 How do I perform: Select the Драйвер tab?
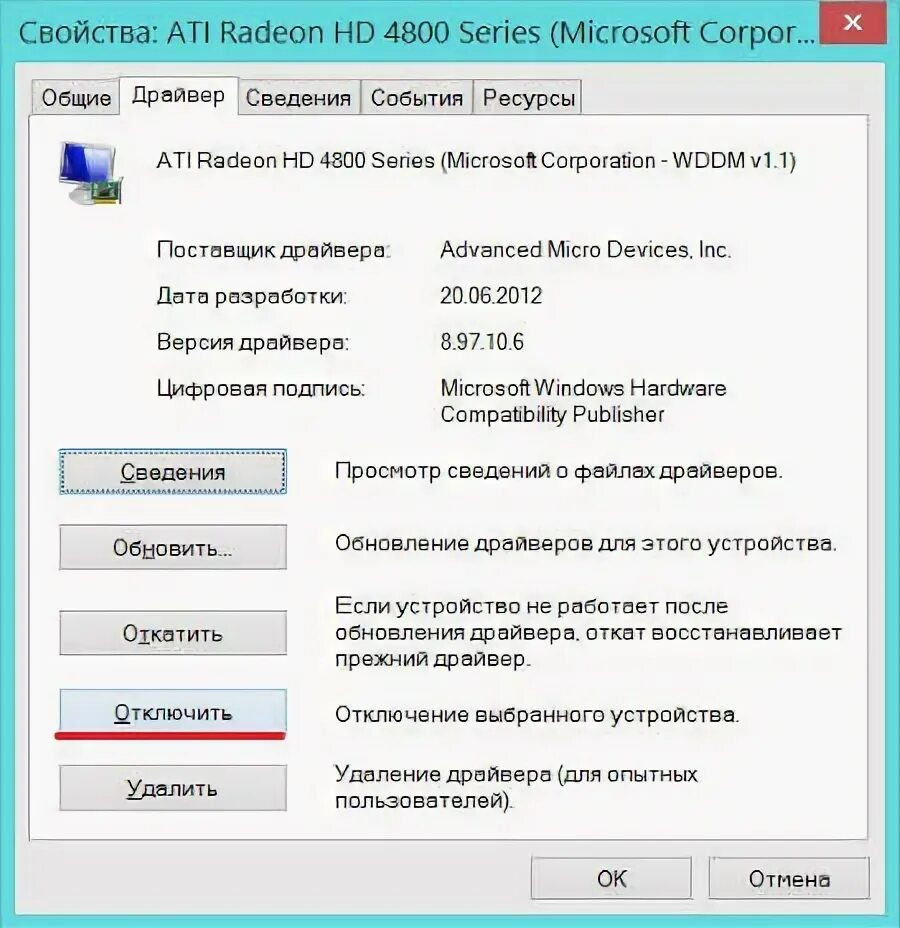[x=178, y=95]
